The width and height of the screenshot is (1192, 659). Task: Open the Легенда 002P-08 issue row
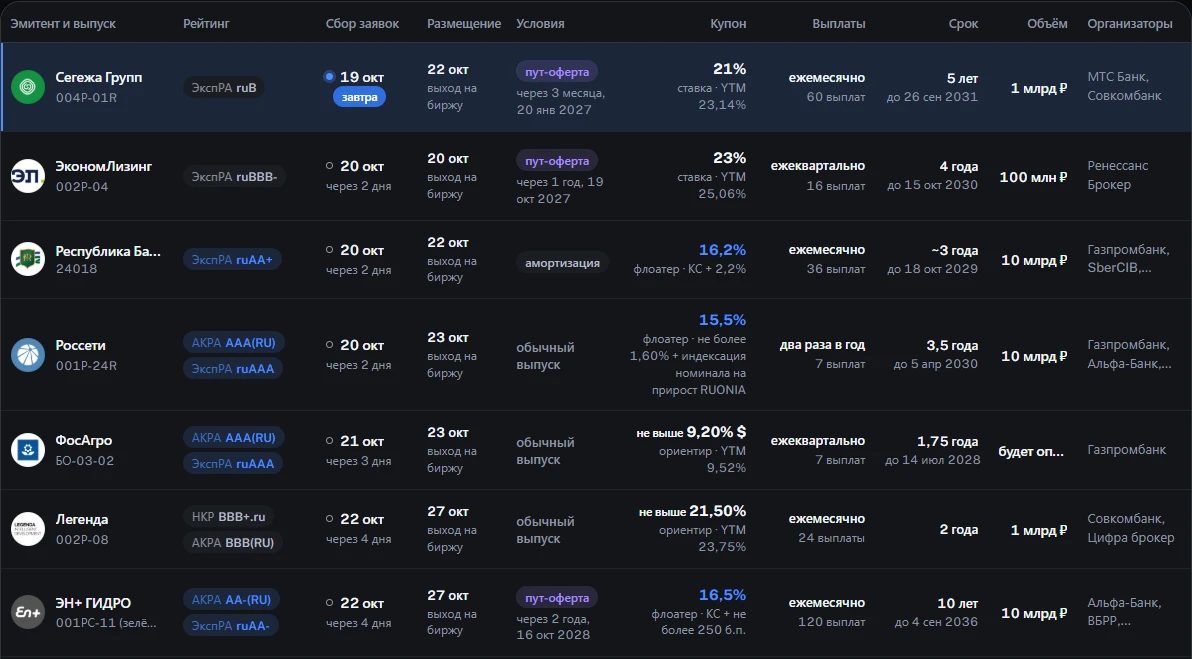click(596, 529)
